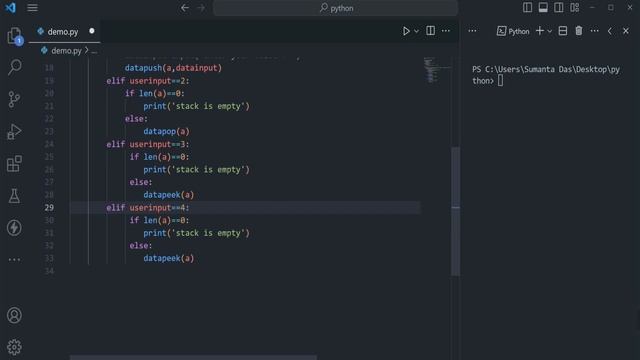The height and width of the screenshot is (360, 640).
Task: Click 'if len(a)==0:' on line 25
Action: point(159,157)
